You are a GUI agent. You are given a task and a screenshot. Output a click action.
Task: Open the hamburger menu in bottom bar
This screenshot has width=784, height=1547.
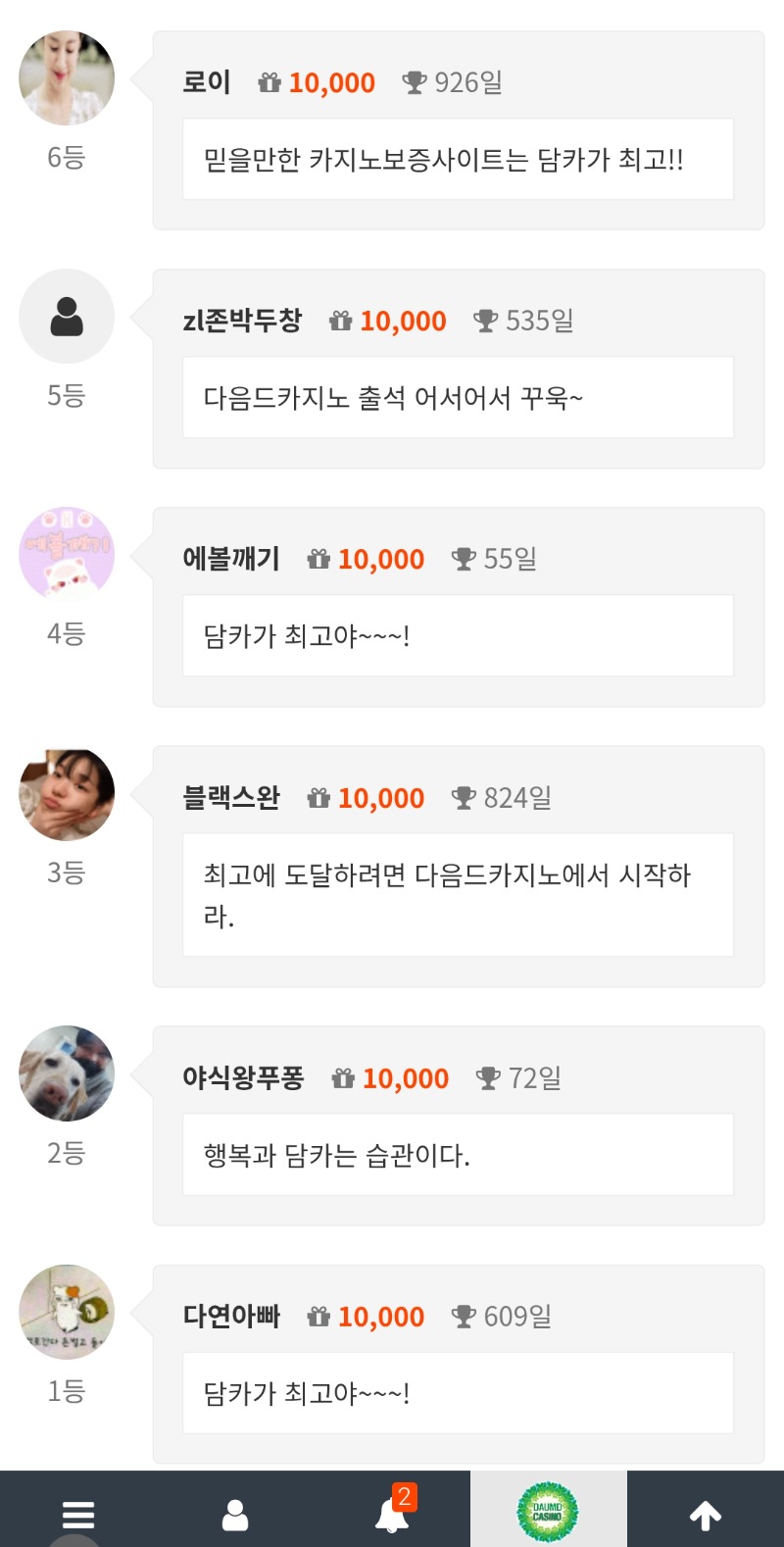click(x=78, y=1515)
